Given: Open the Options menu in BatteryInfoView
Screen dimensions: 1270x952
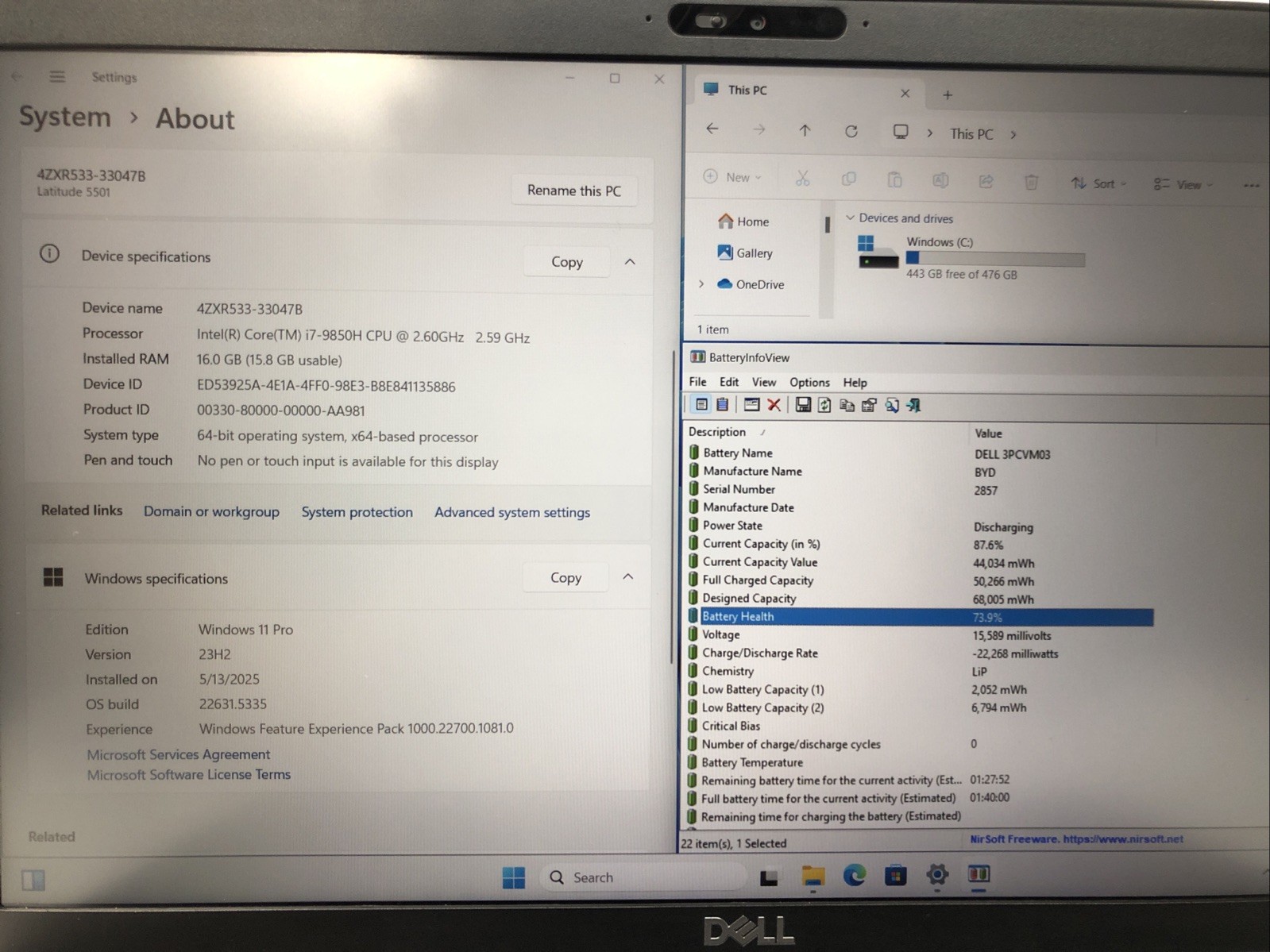Looking at the screenshot, I should (809, 382).
